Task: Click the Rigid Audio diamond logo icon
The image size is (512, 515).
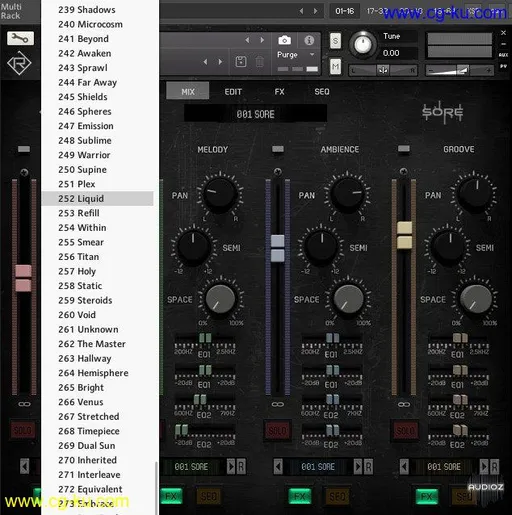Action: click(19, 63)
